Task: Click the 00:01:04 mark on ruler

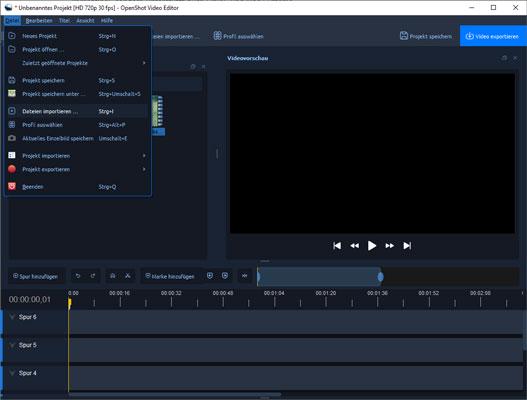Action: click(x=274, y=293)
